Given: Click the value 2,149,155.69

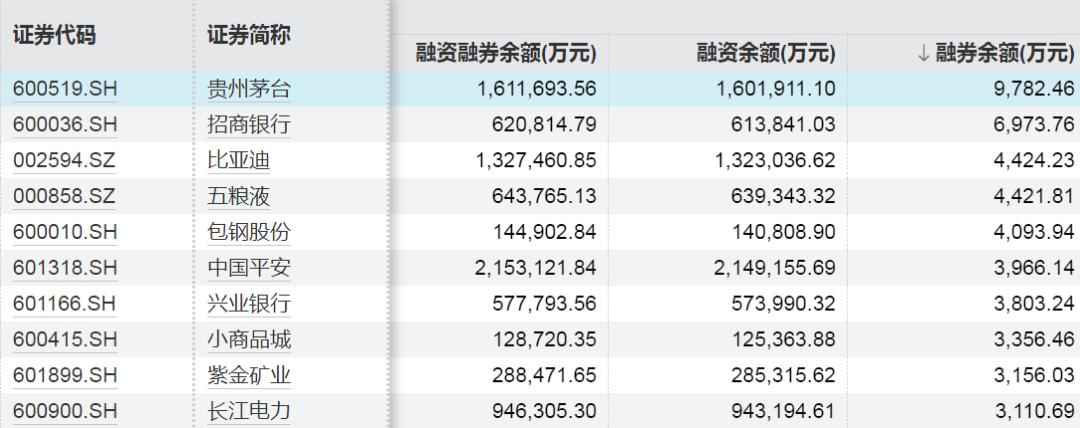Looking at the screenshot, I should pyautogui.click(x=775, y=268).
